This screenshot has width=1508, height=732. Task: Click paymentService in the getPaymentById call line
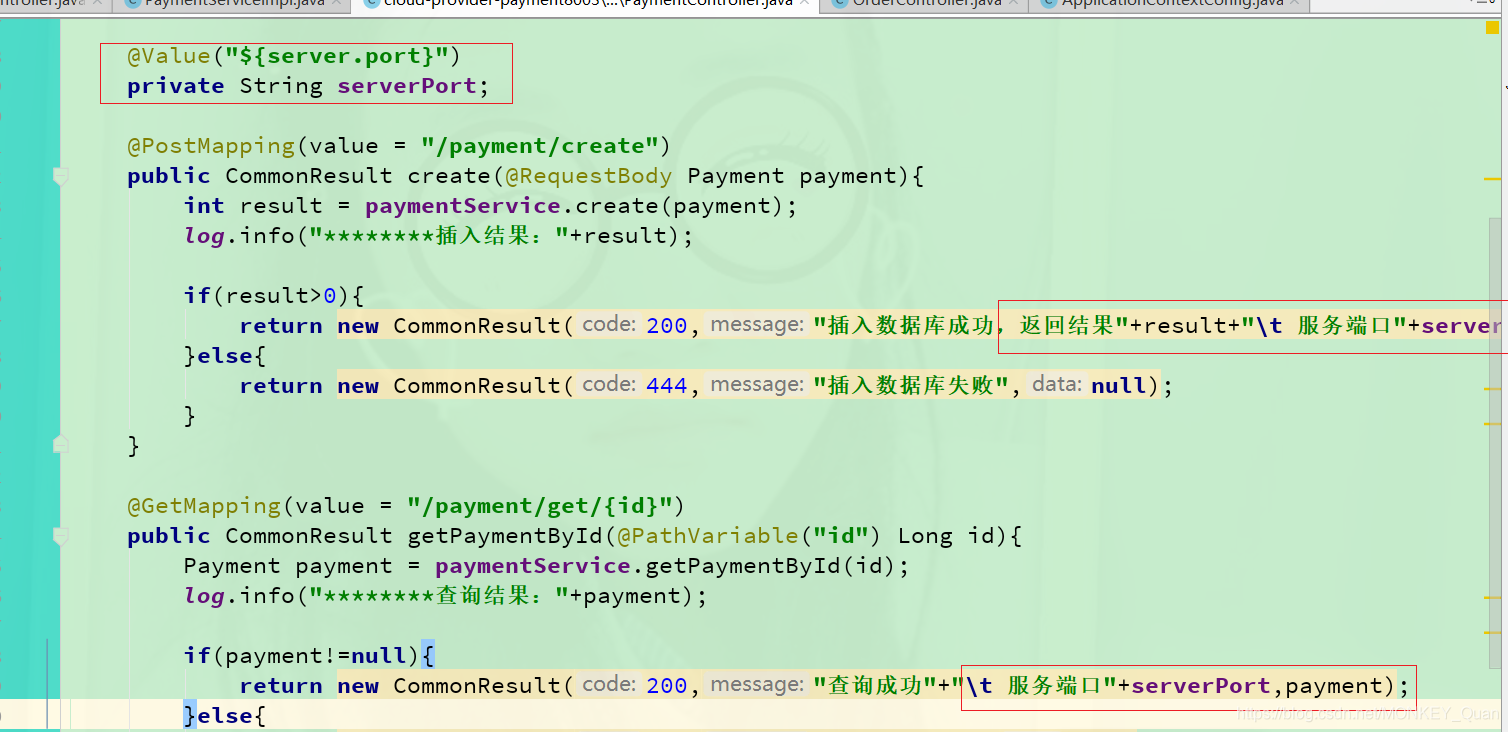point(532,566)
